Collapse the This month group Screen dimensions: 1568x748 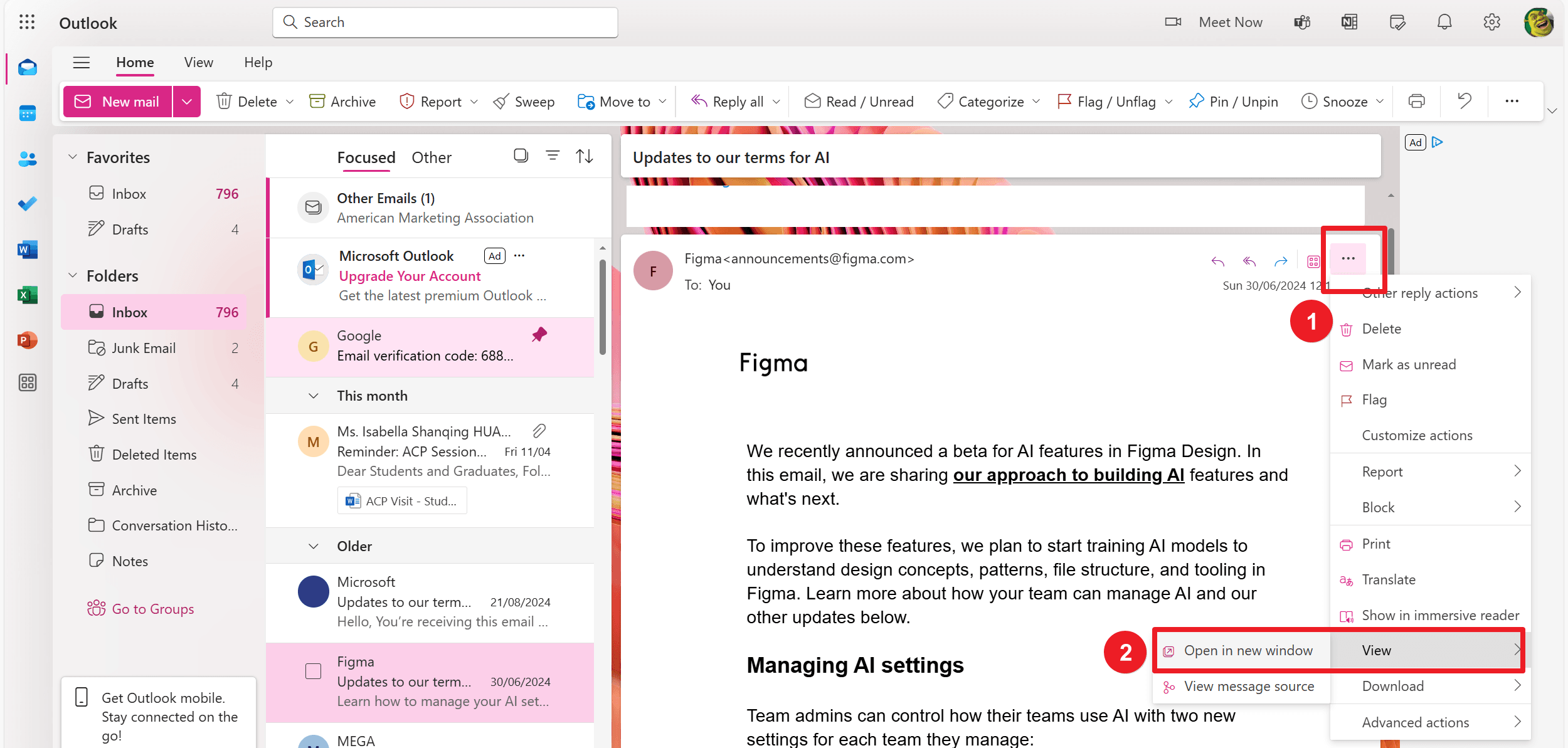314,396
